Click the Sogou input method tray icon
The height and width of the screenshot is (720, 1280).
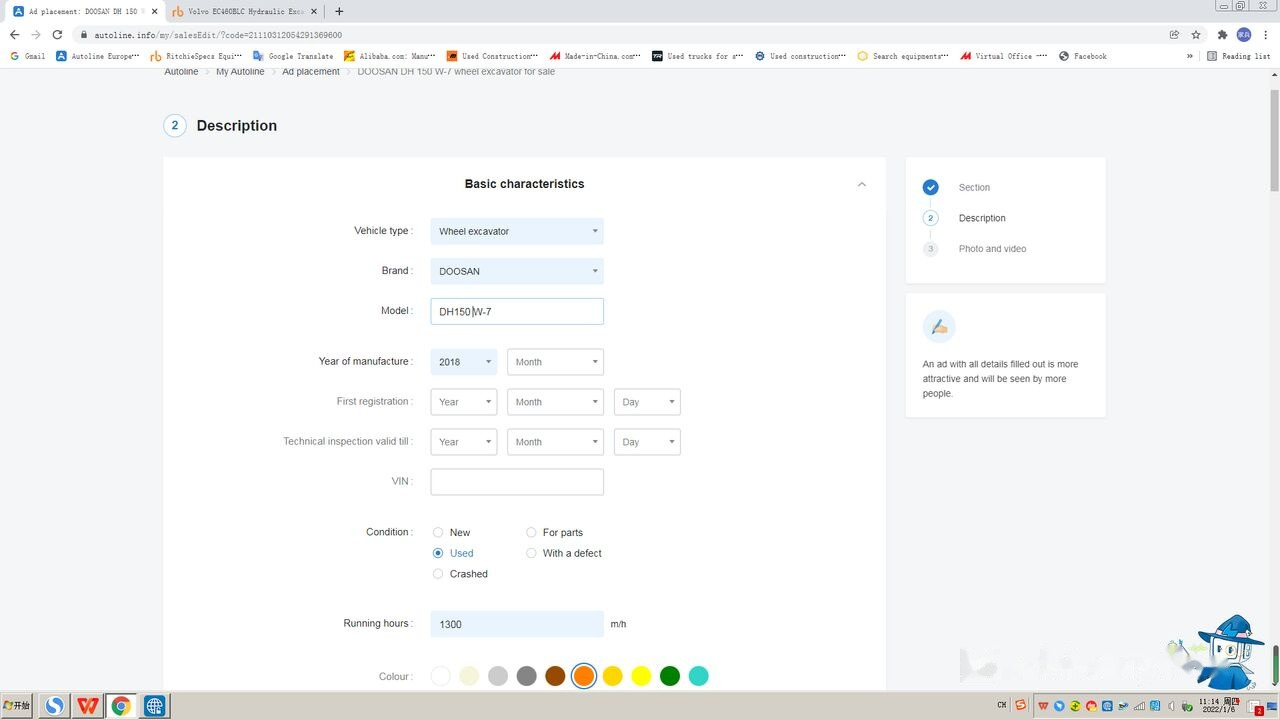pyautogui.click(x=1020, y=705)
